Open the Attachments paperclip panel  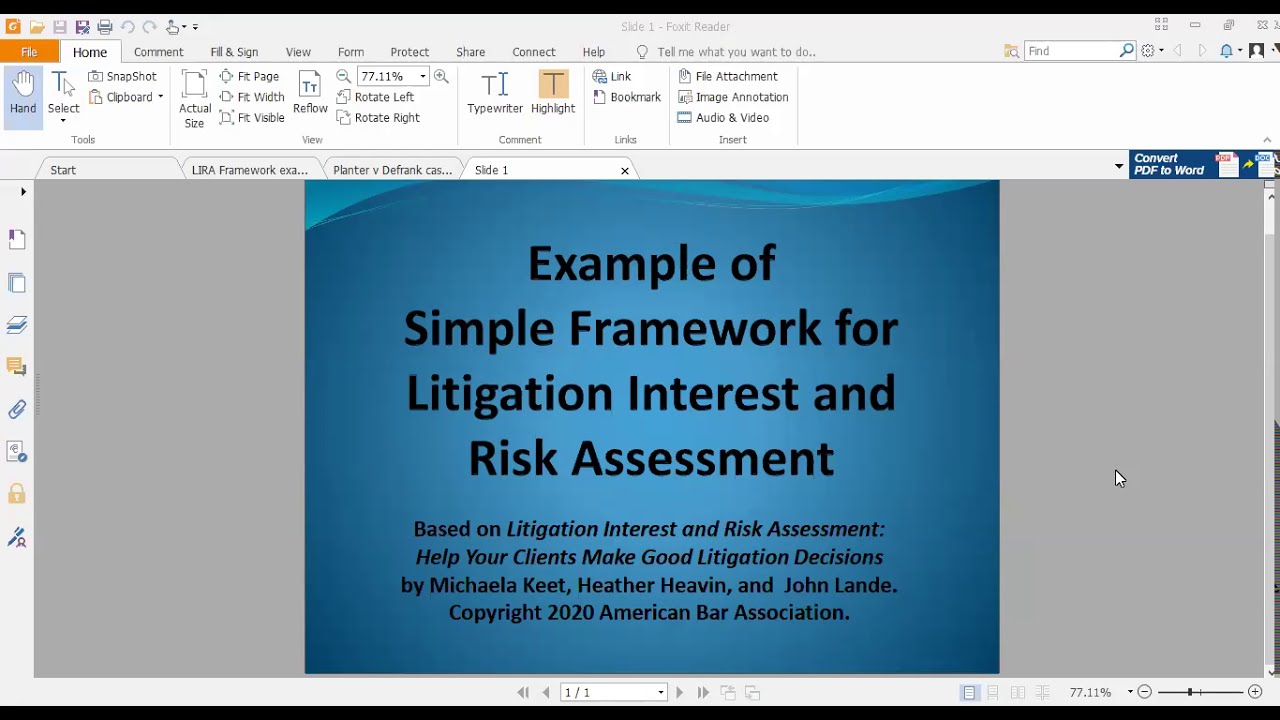pos(17,409)
